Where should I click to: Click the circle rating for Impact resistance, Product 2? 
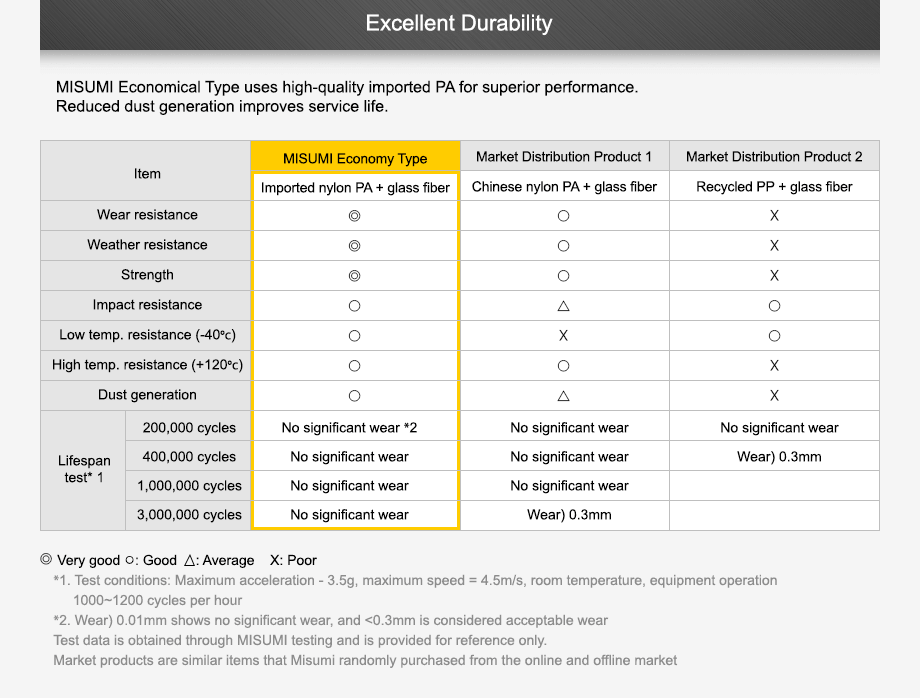(x=774, y=306)
